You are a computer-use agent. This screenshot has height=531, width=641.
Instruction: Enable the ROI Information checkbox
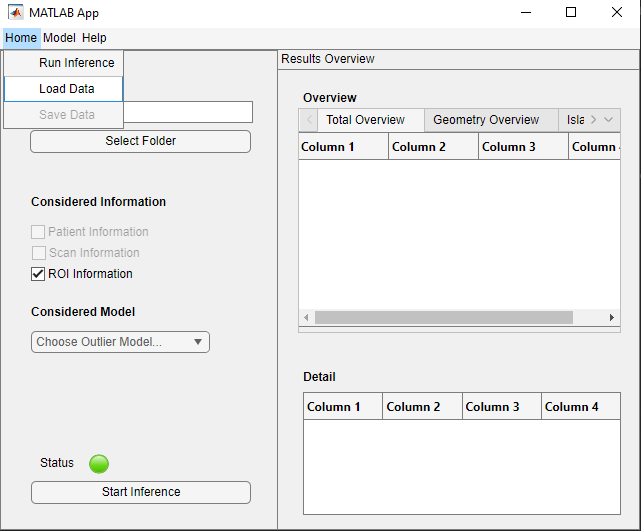(40, 274)
